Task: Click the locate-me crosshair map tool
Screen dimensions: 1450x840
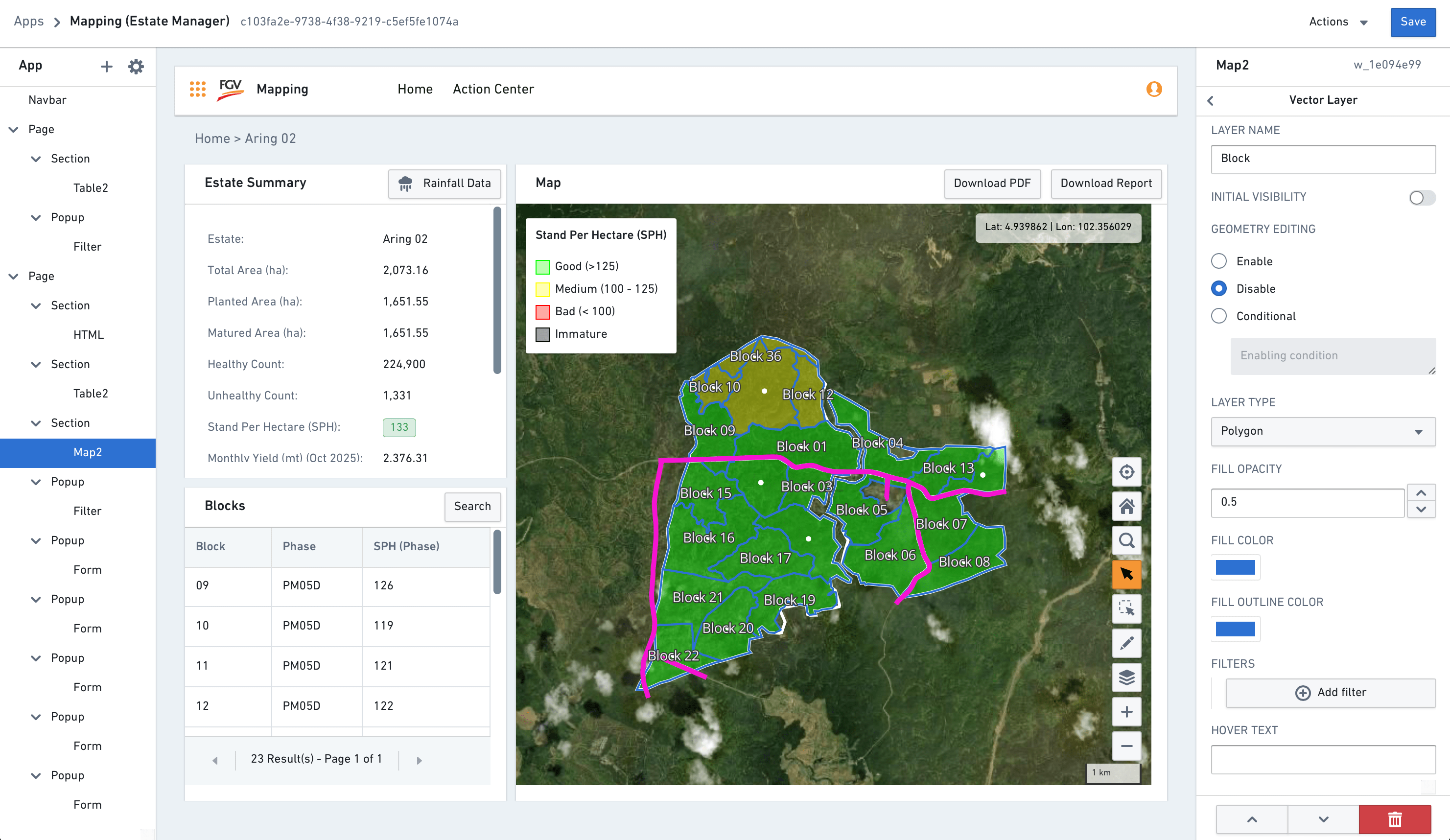Action: 1126,472
